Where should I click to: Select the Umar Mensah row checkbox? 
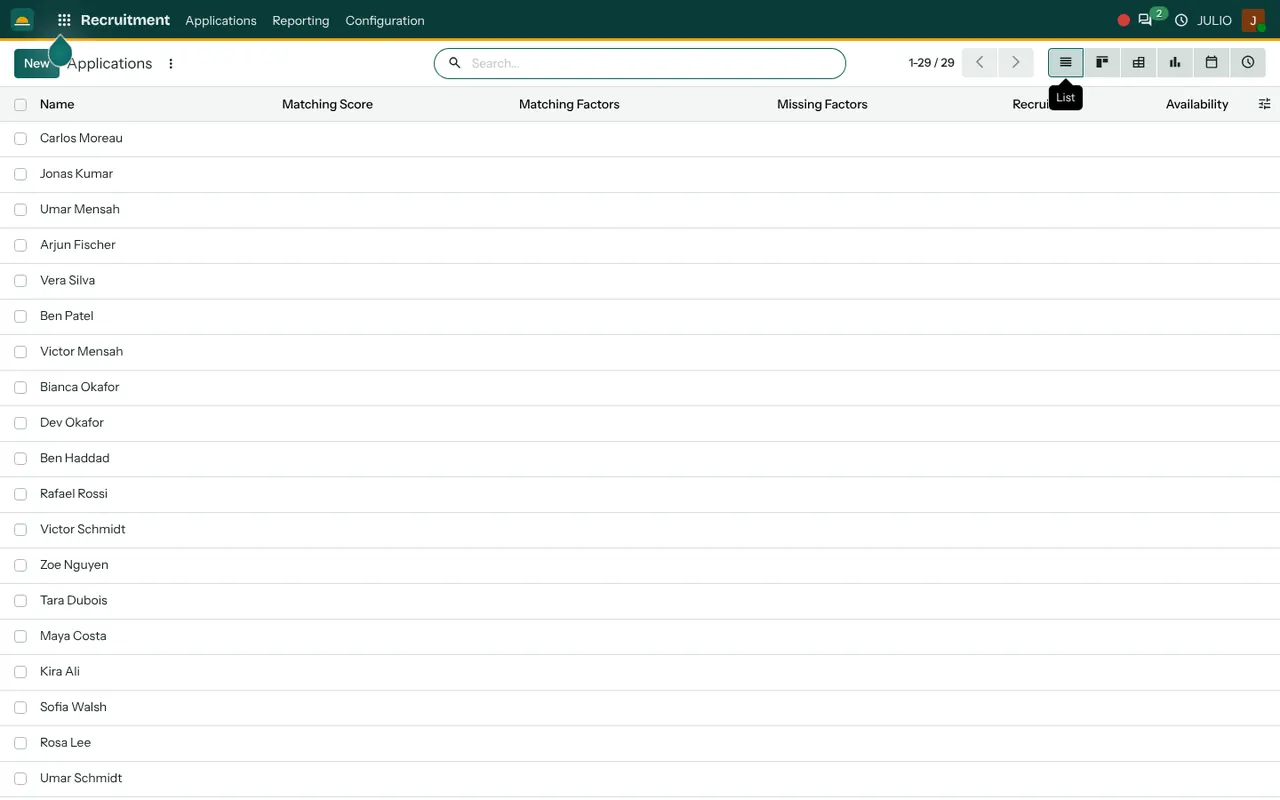tap(20, 210)
